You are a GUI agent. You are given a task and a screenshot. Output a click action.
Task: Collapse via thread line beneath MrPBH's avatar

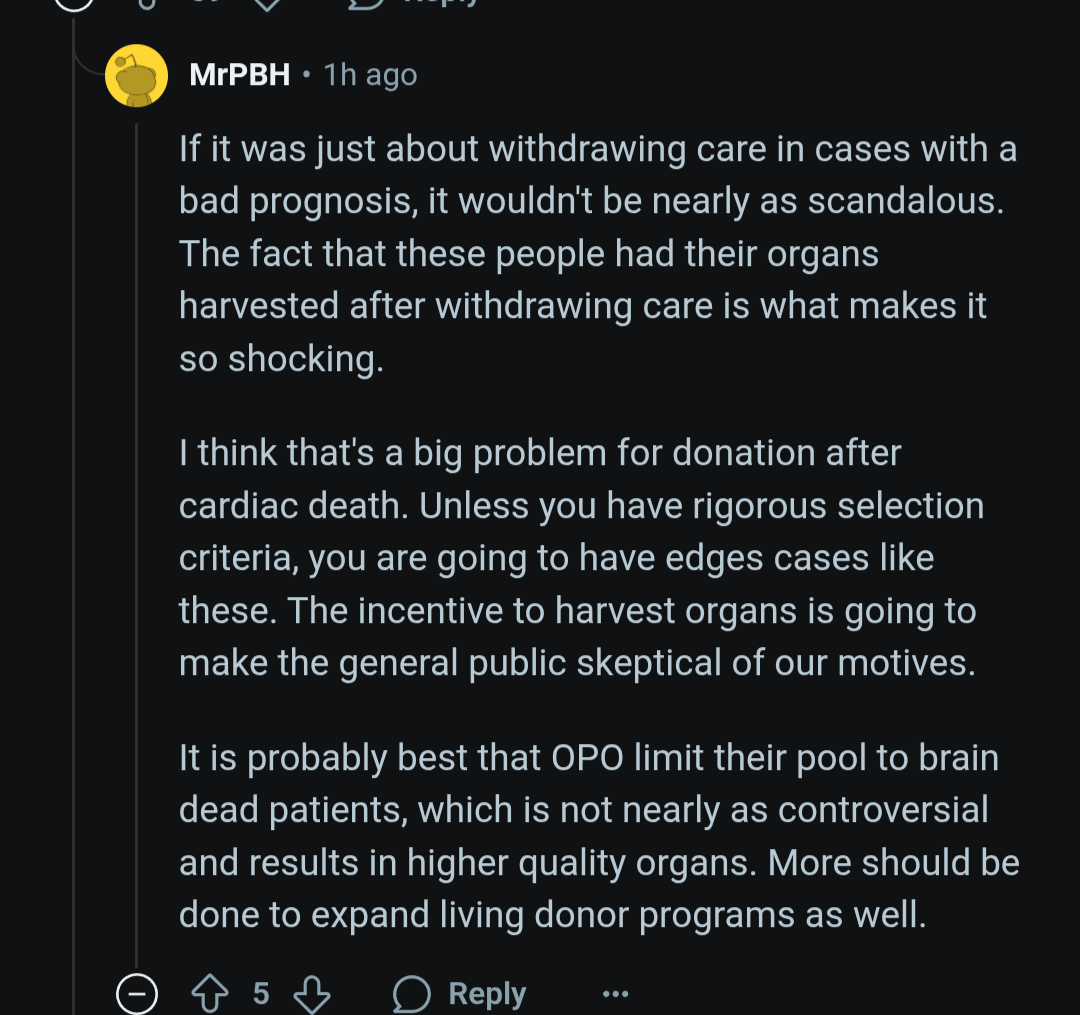click(x=136, y=544)
